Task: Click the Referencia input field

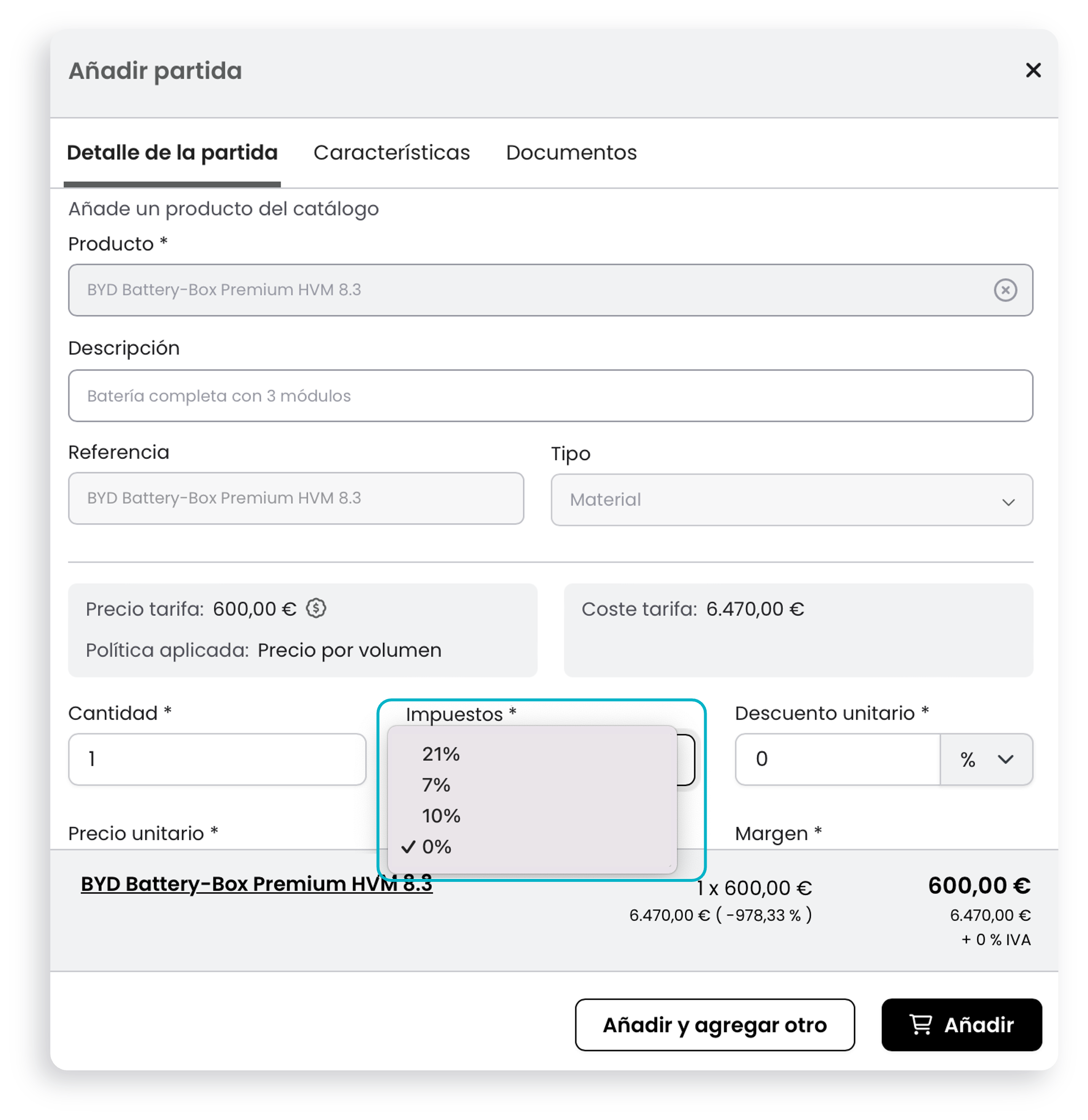Action: tap(295, 498)
